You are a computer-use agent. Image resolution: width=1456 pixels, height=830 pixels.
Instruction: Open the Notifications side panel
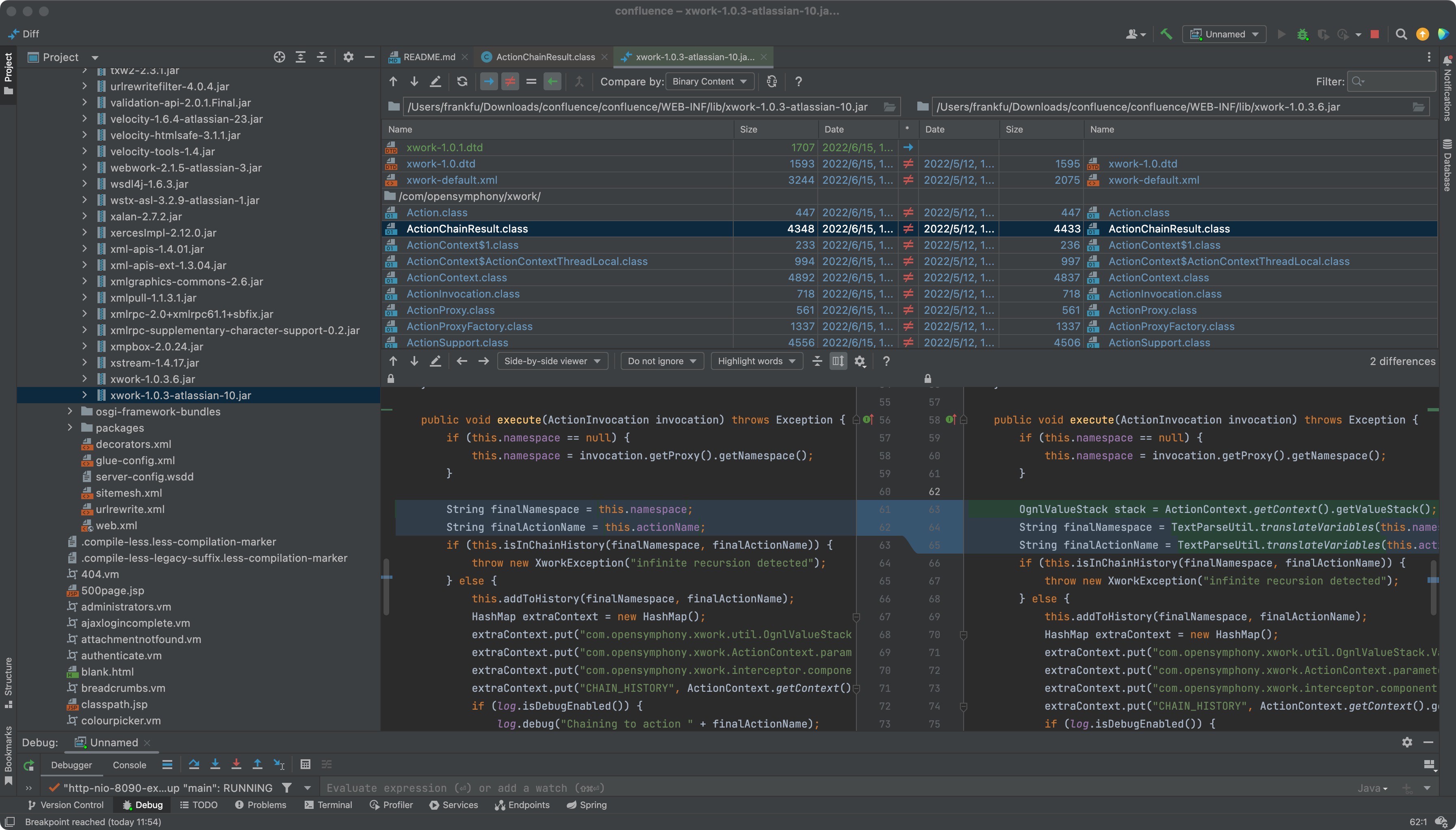1447,88
